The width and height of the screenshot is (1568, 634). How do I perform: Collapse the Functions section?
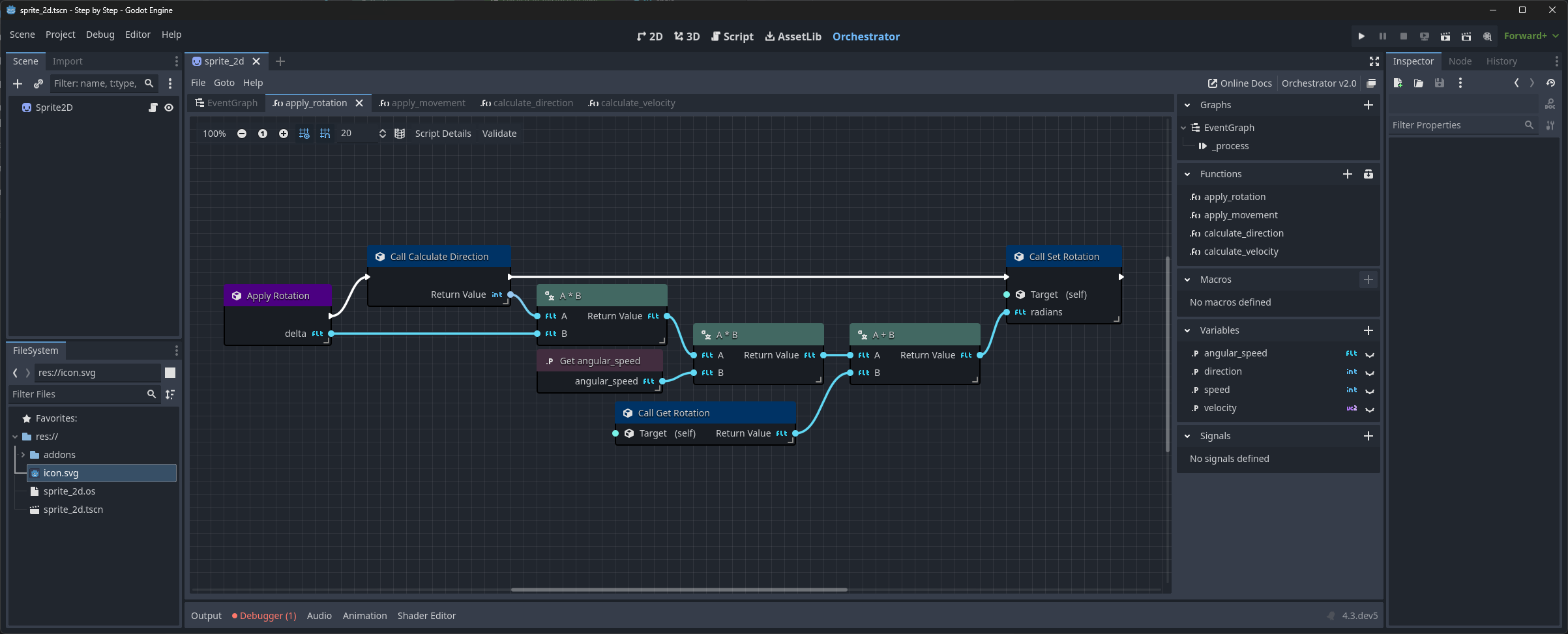1187,174
